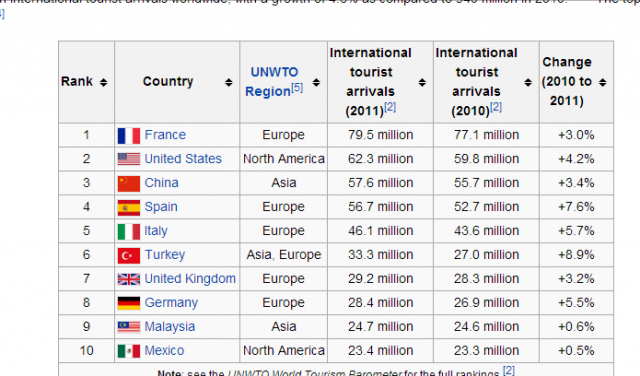This screenshot has width=640, height=376.
Task: Click the Germany flag icon
Action: [129, 303]
